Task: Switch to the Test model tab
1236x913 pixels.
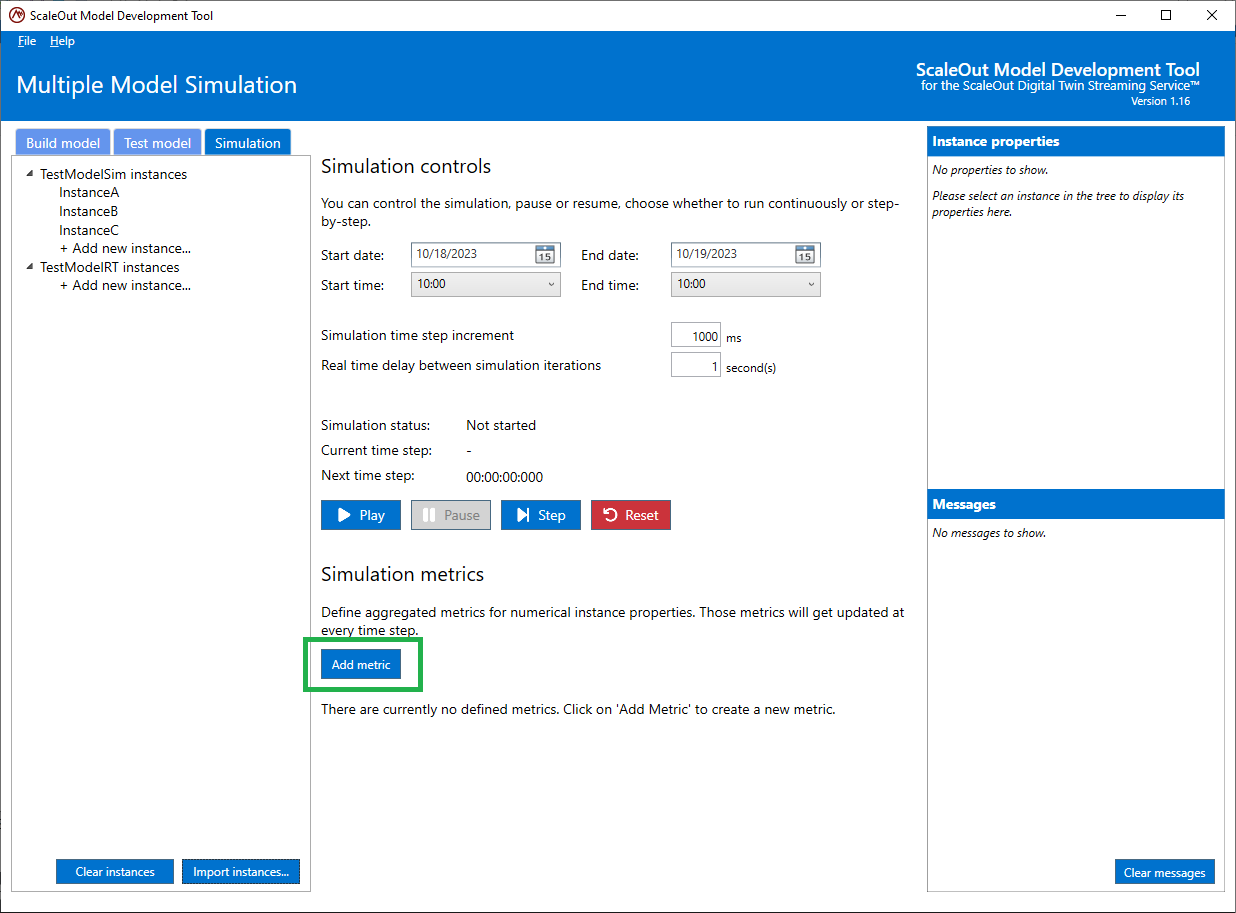Action: pyautogui.click(x=157, y=142)
